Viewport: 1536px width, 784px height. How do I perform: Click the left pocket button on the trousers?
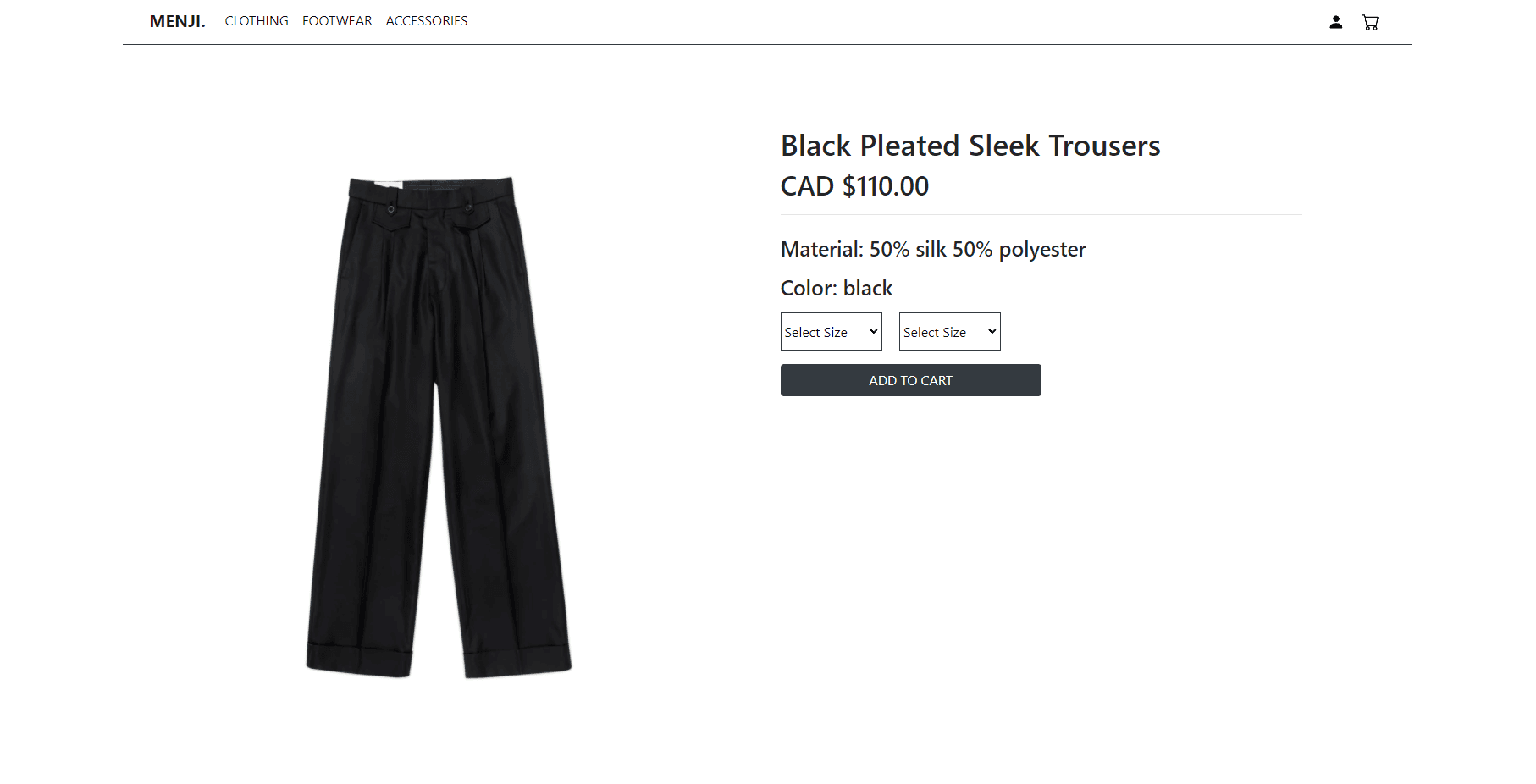click(391, 209)
